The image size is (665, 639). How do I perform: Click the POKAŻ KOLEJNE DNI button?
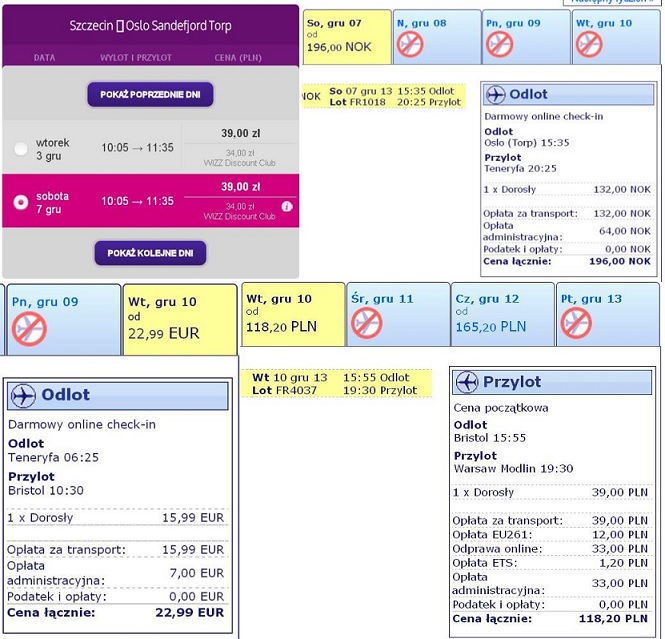[x=150, y=253]
